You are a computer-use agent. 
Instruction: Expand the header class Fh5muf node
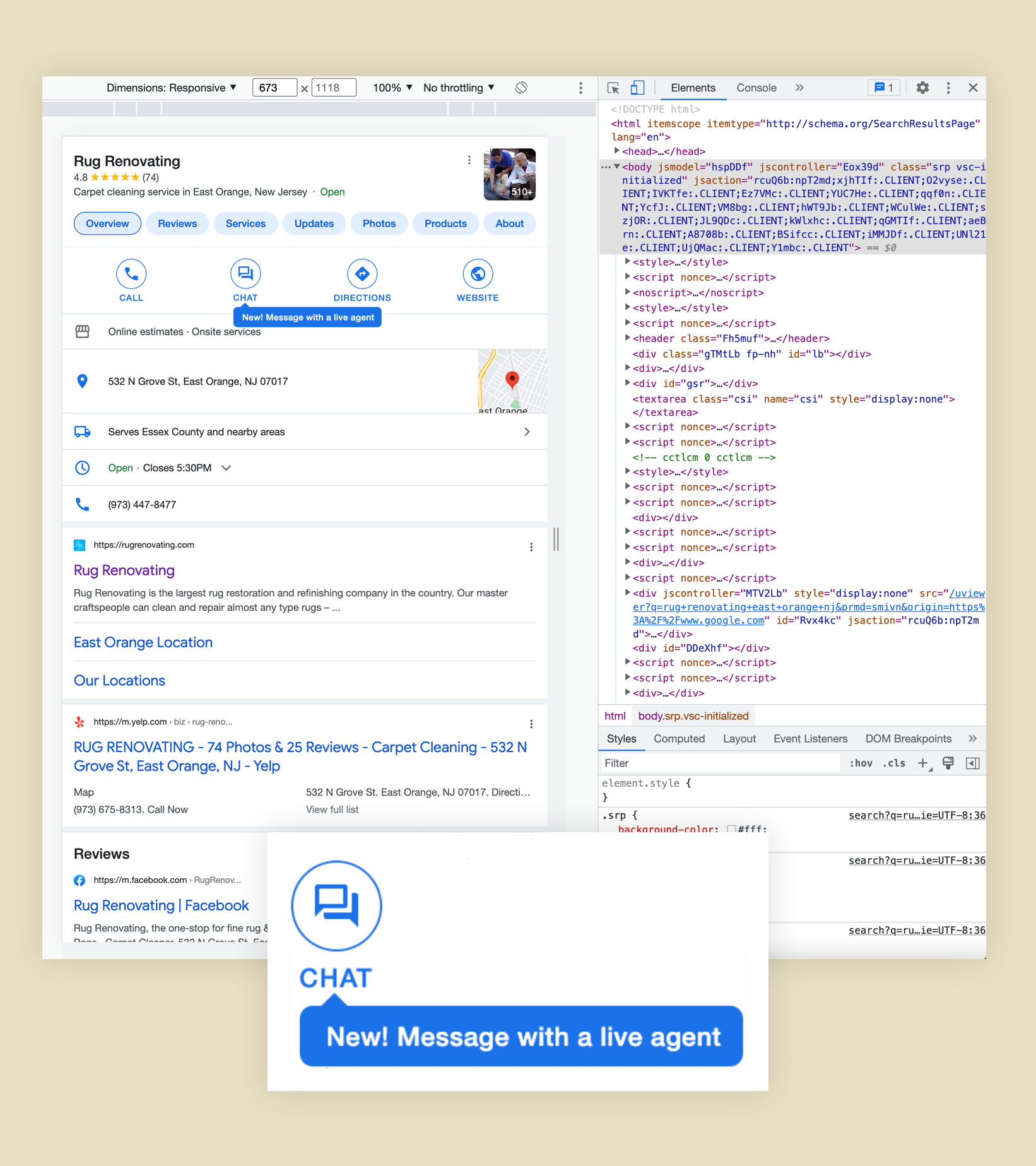pyautogui.click(x=627, y=338)
